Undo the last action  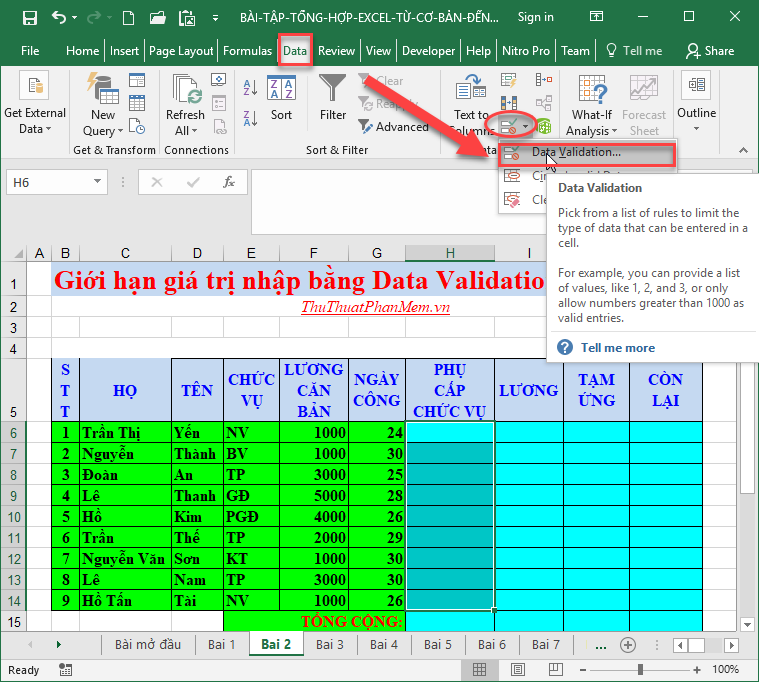click(x=59, y=18)
